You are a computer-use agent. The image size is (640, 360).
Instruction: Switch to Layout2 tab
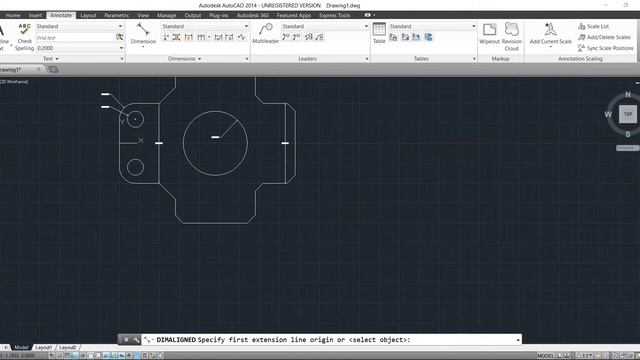(x=67, y=347)
